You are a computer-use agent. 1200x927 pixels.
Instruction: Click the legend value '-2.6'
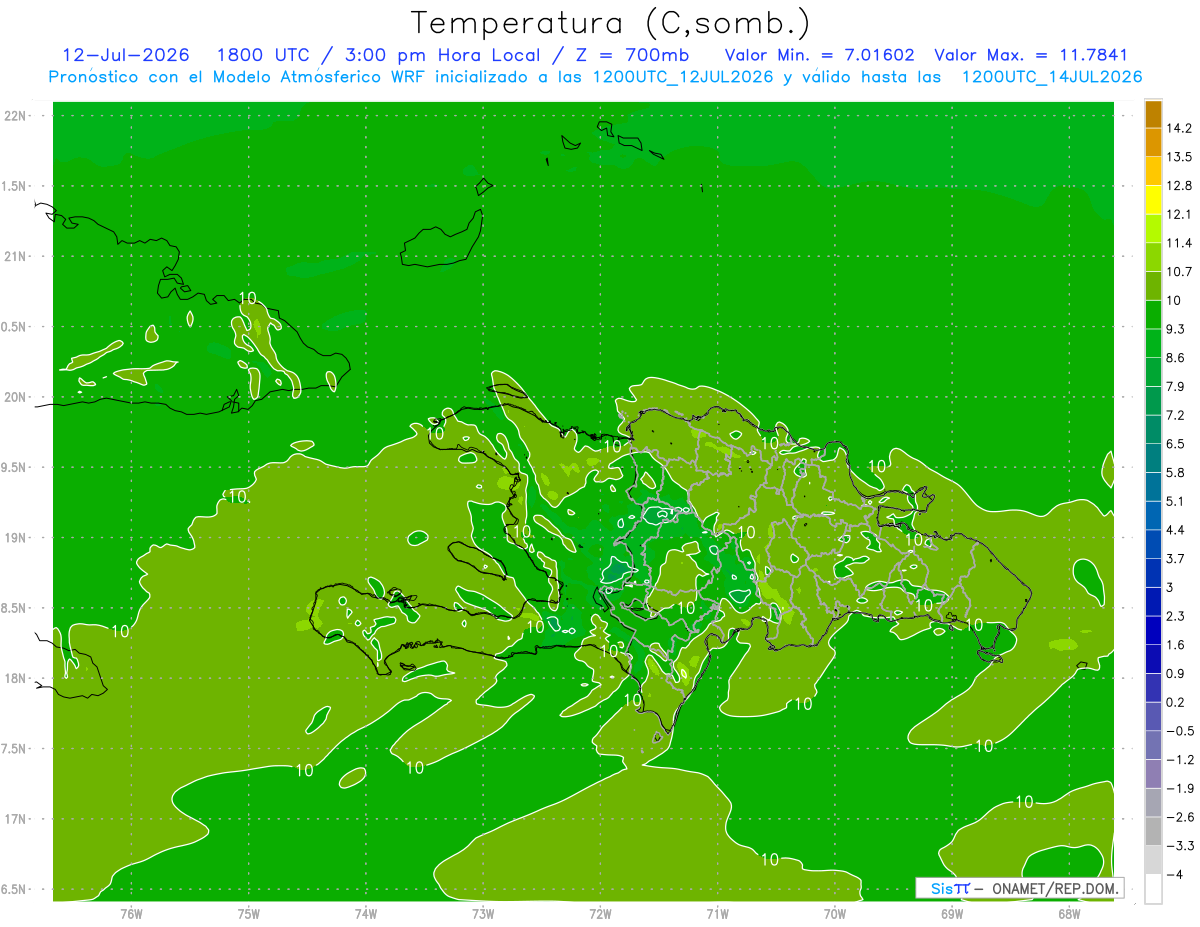[x=1179, y=817]
